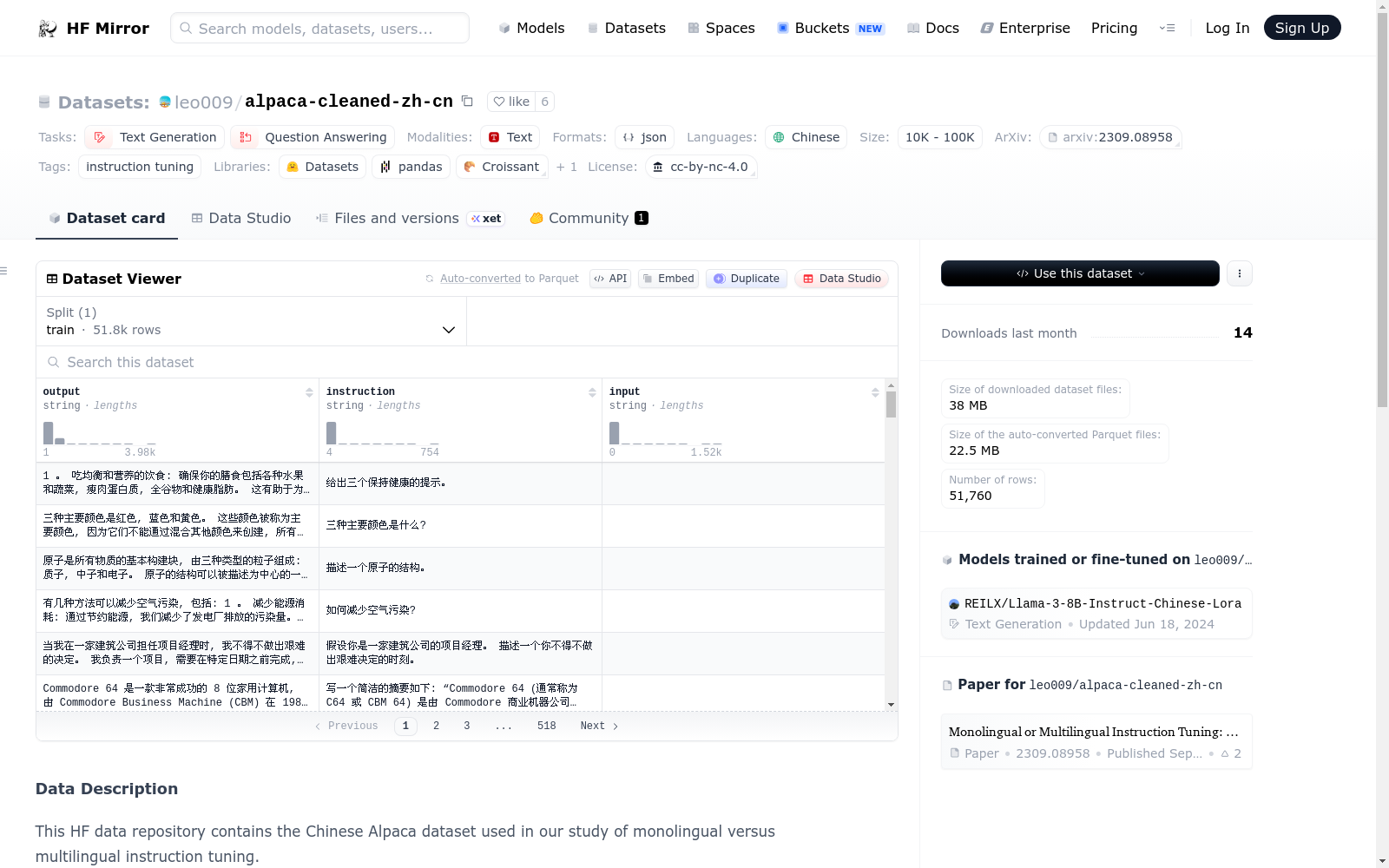Click the REILX model avatar icon
This screenshot has height=868, width=1389.
[x=954, y=604]
